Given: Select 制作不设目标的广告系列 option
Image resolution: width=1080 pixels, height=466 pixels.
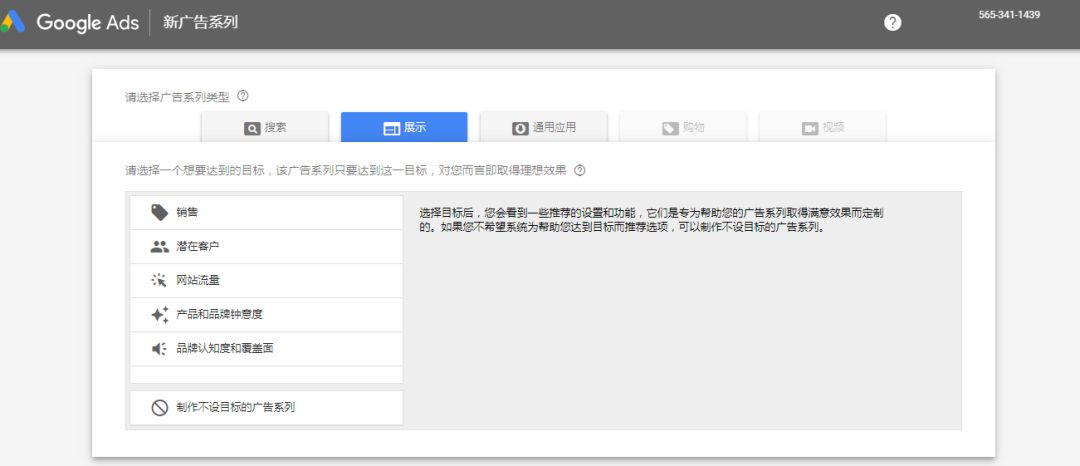Looking at the screenshot, I should 267,407.
